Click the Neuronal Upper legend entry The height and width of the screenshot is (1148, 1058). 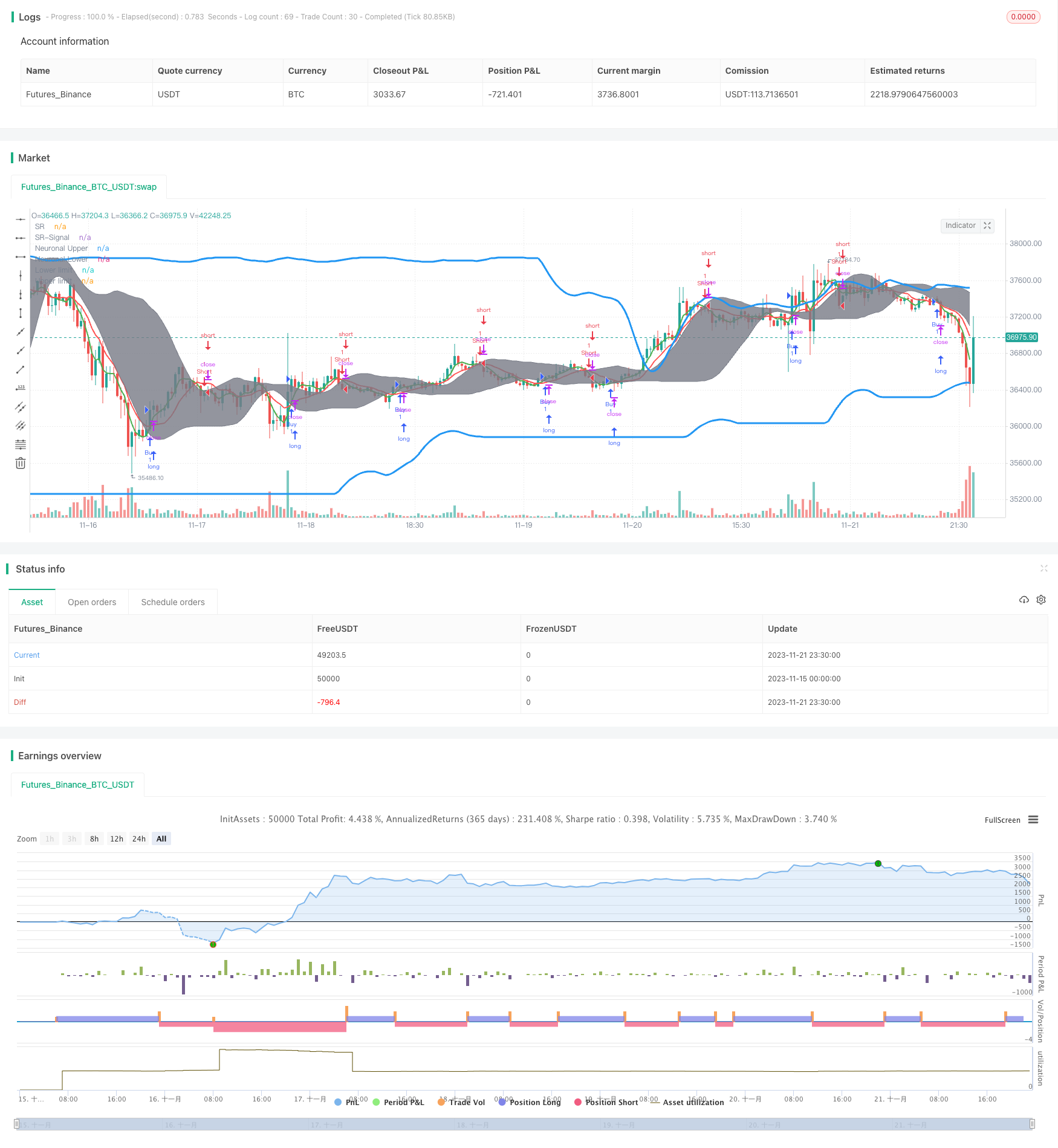[x=72, y=248]
